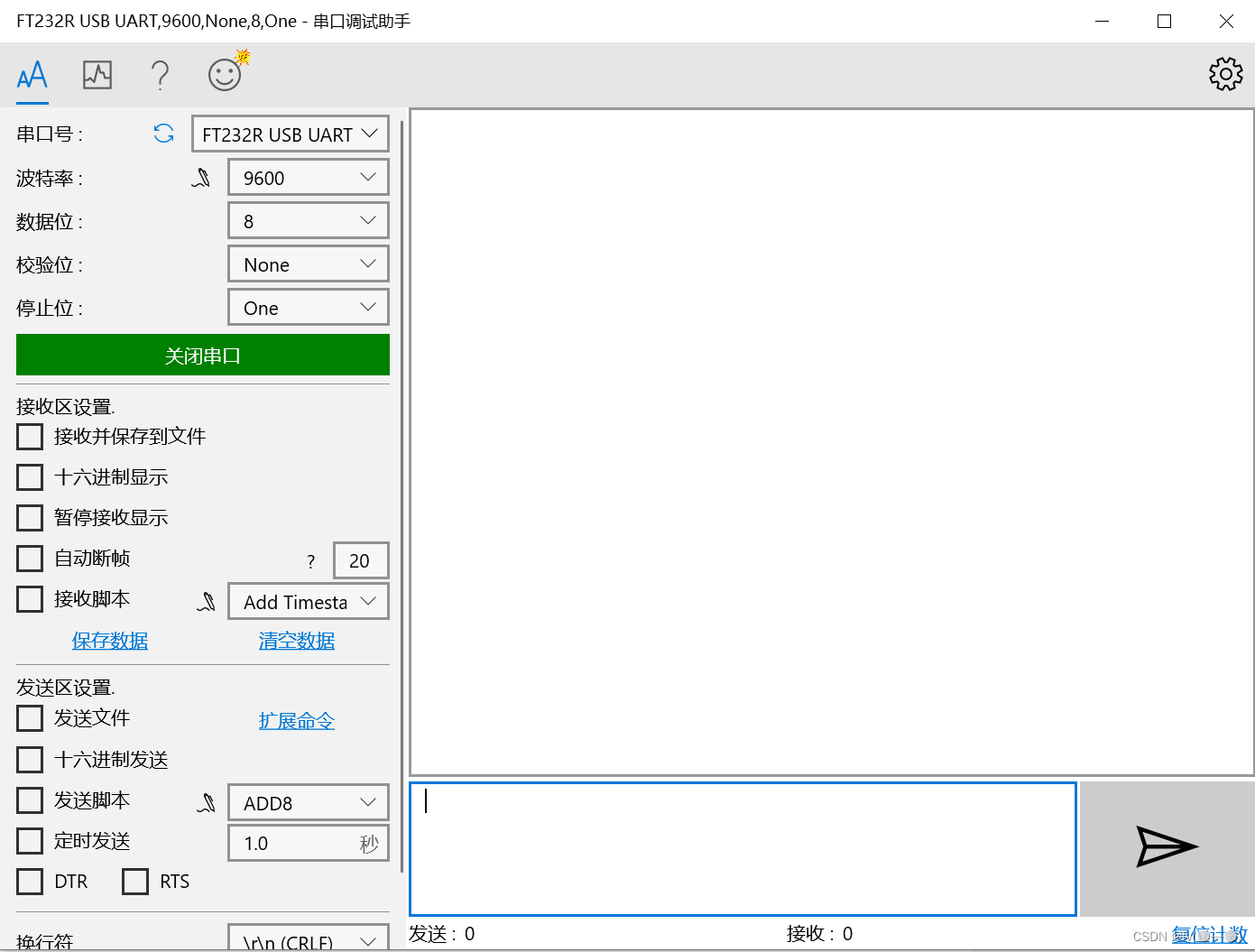This screenshot has height=952, width=1255.
Task: Click the 保存数据 link
Action: 110,641
